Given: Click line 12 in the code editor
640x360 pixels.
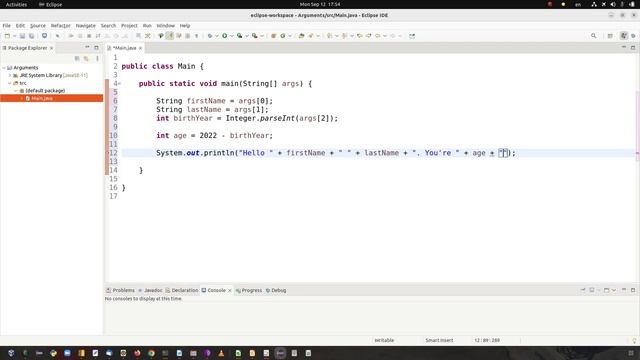Looking at the screenshot, I should click(379, 153).
